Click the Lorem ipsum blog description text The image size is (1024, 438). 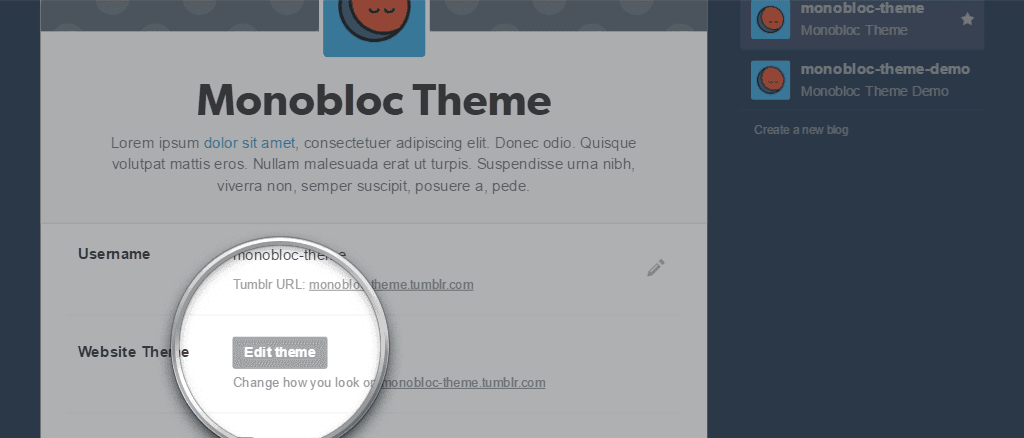pos(374,164)
